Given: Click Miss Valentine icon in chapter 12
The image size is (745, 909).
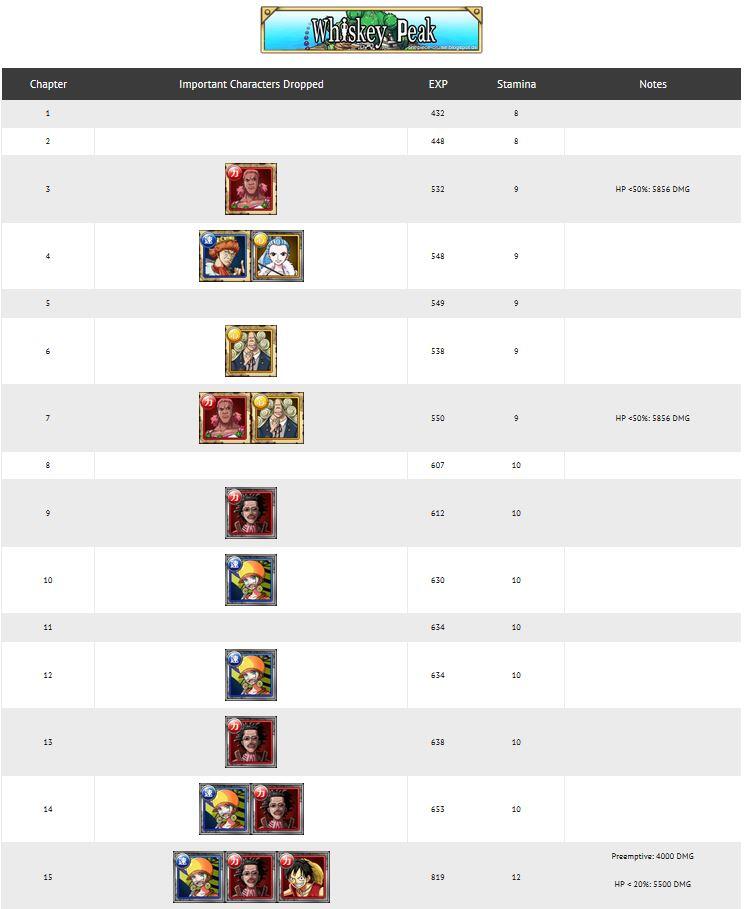Looking at the screenshot, I should [x=251, y=675].
